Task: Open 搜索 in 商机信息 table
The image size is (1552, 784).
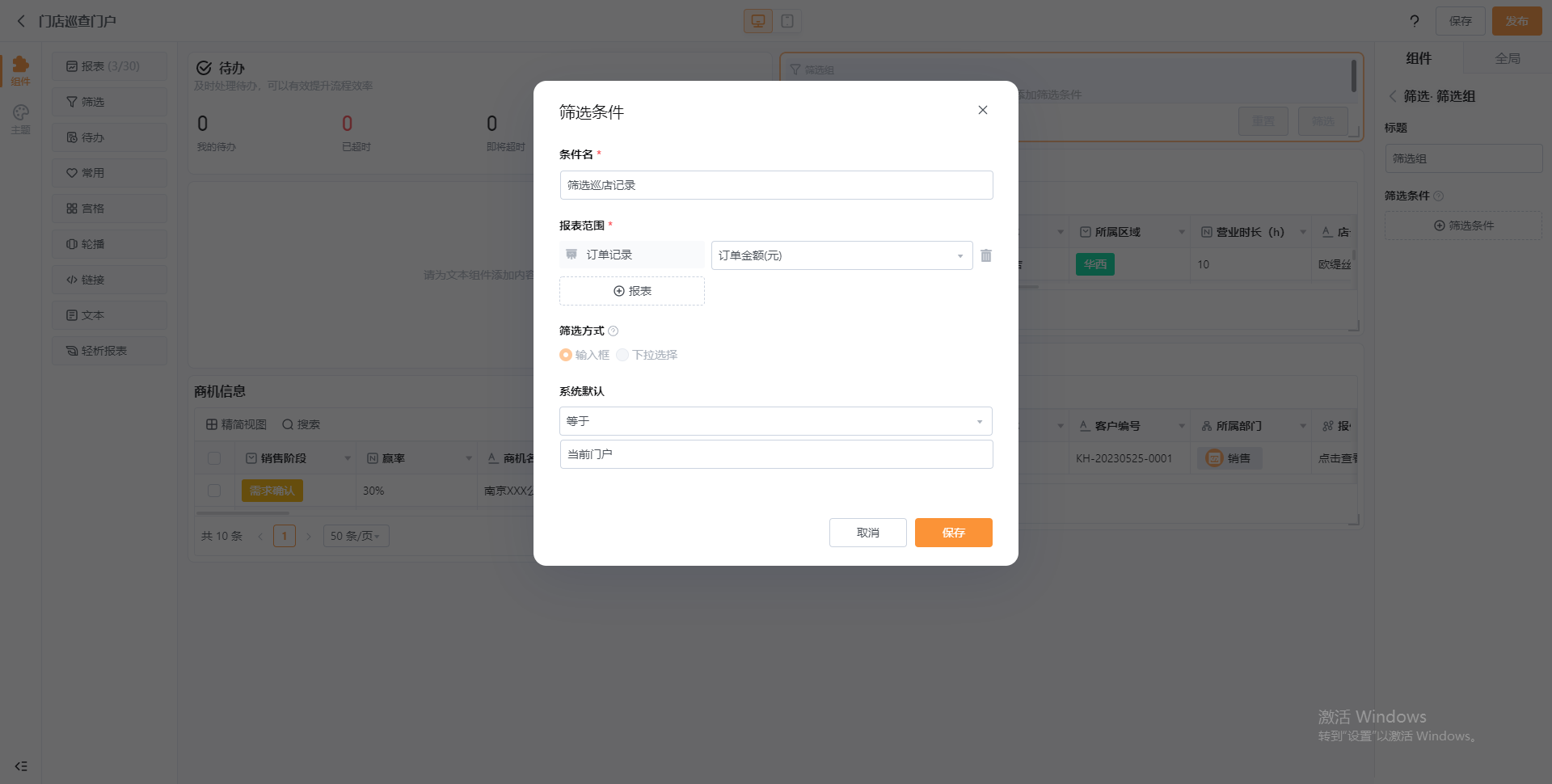Action: click(x=301, y=424)
